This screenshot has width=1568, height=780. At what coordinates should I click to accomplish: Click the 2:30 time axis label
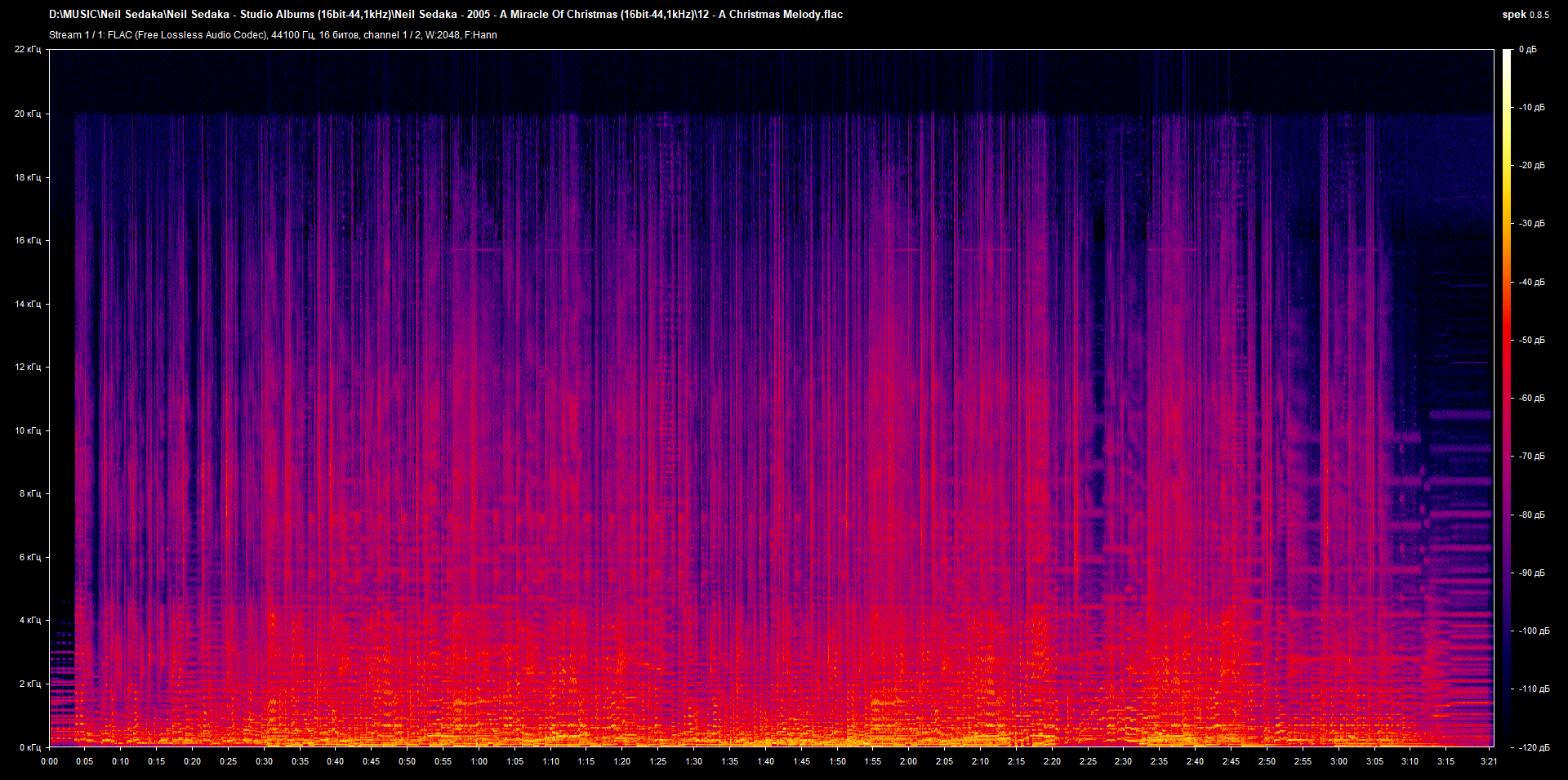1123,761
